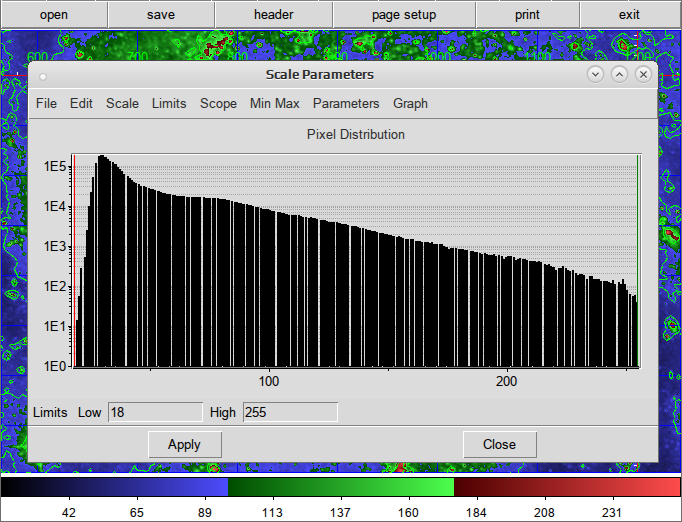Click the save button
This screenshot has height=522, width=682.
pyautogui.click(x=161, y=15)
